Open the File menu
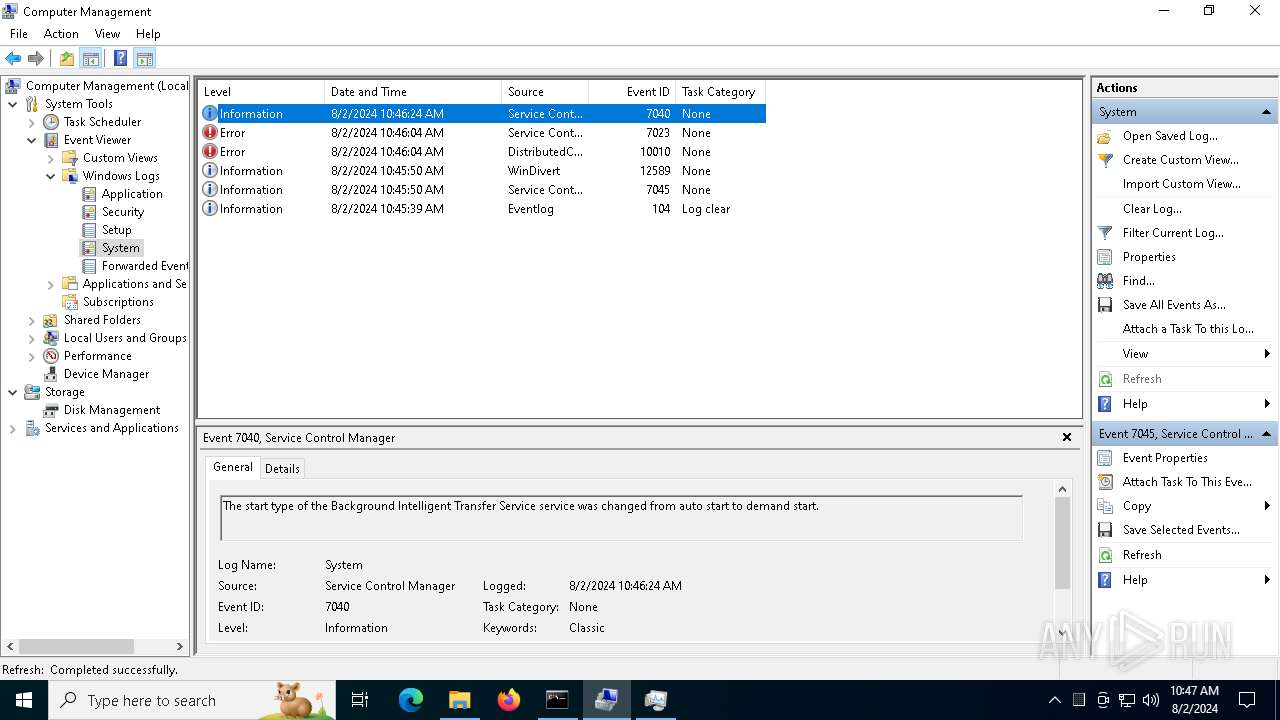This screenshot has height=720, width=1280. coord(19,34)
